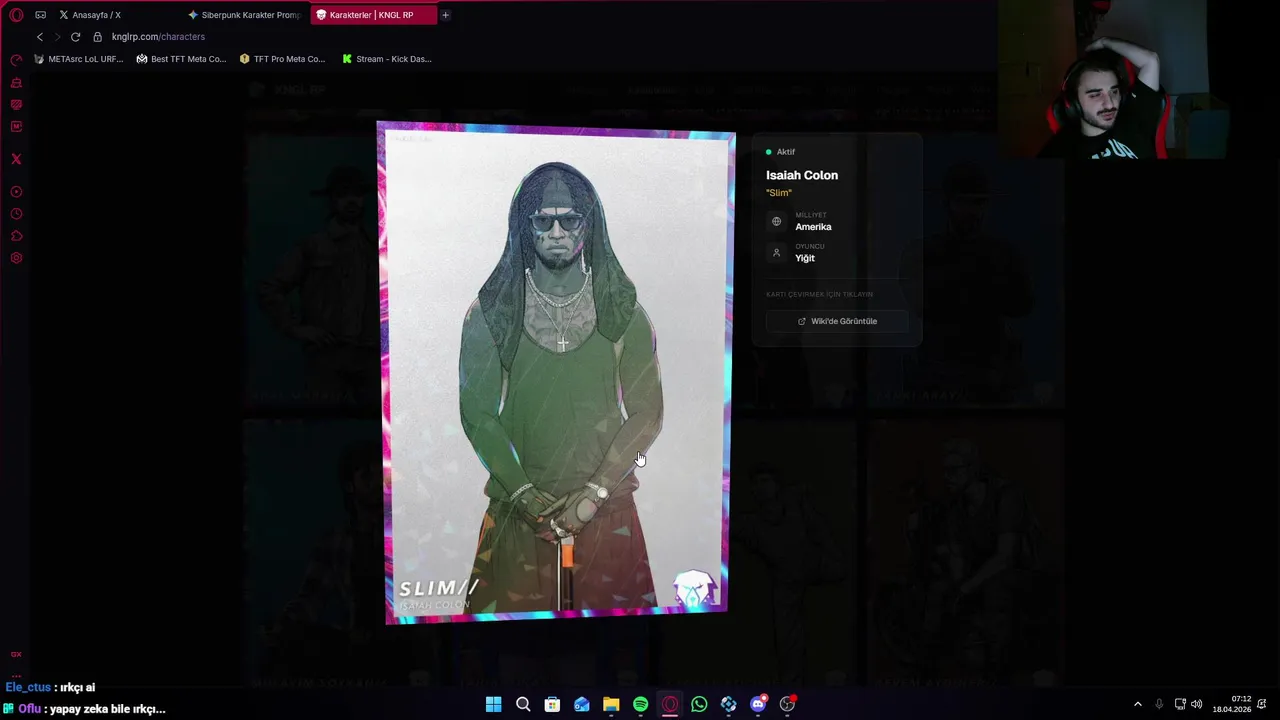Open the GX Cleaner sidebar icon
1280x720 pixels.
pos(16,83)
